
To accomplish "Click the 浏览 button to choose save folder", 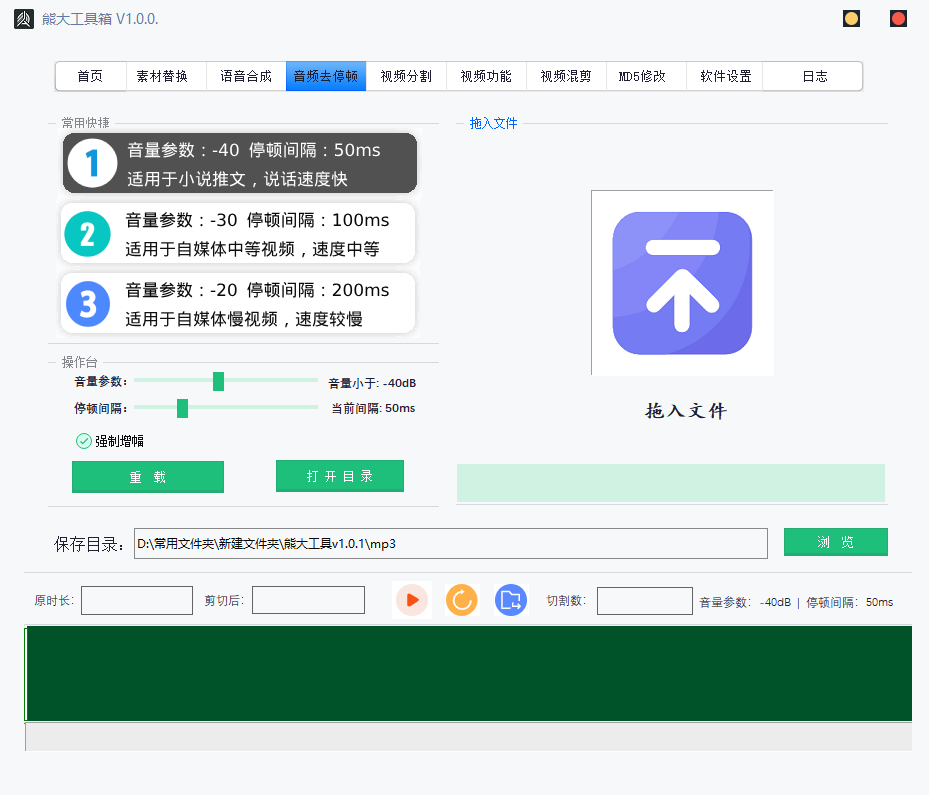I will [835, 541].
